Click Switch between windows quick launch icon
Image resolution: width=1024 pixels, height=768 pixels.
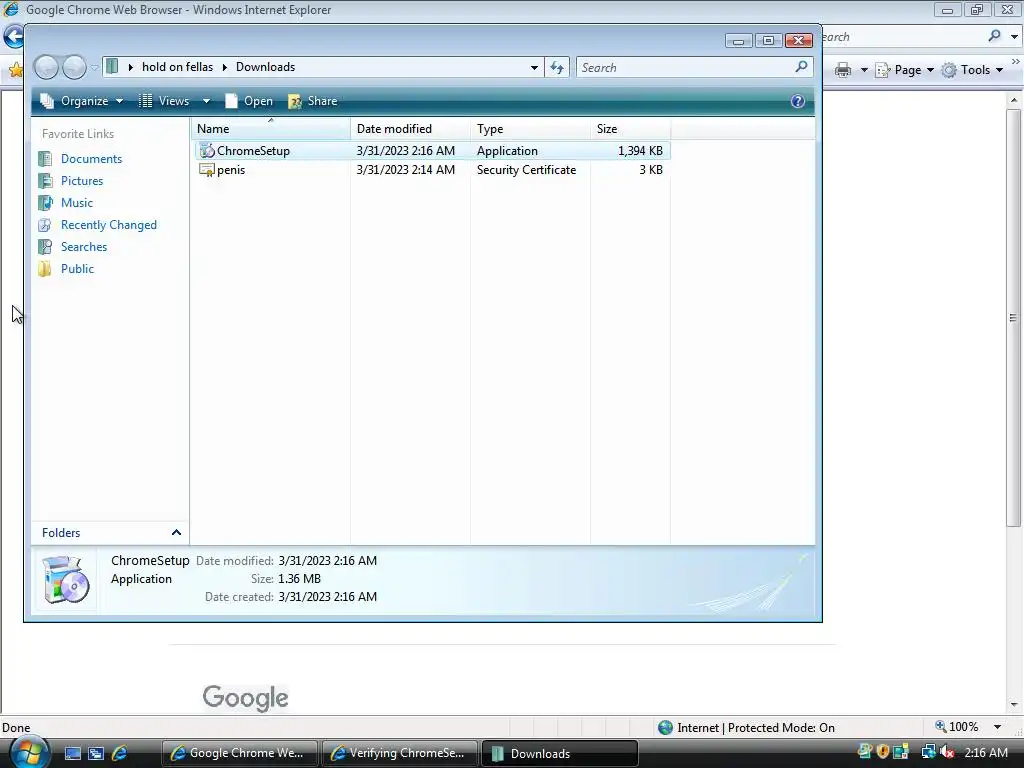coord(96,754)
